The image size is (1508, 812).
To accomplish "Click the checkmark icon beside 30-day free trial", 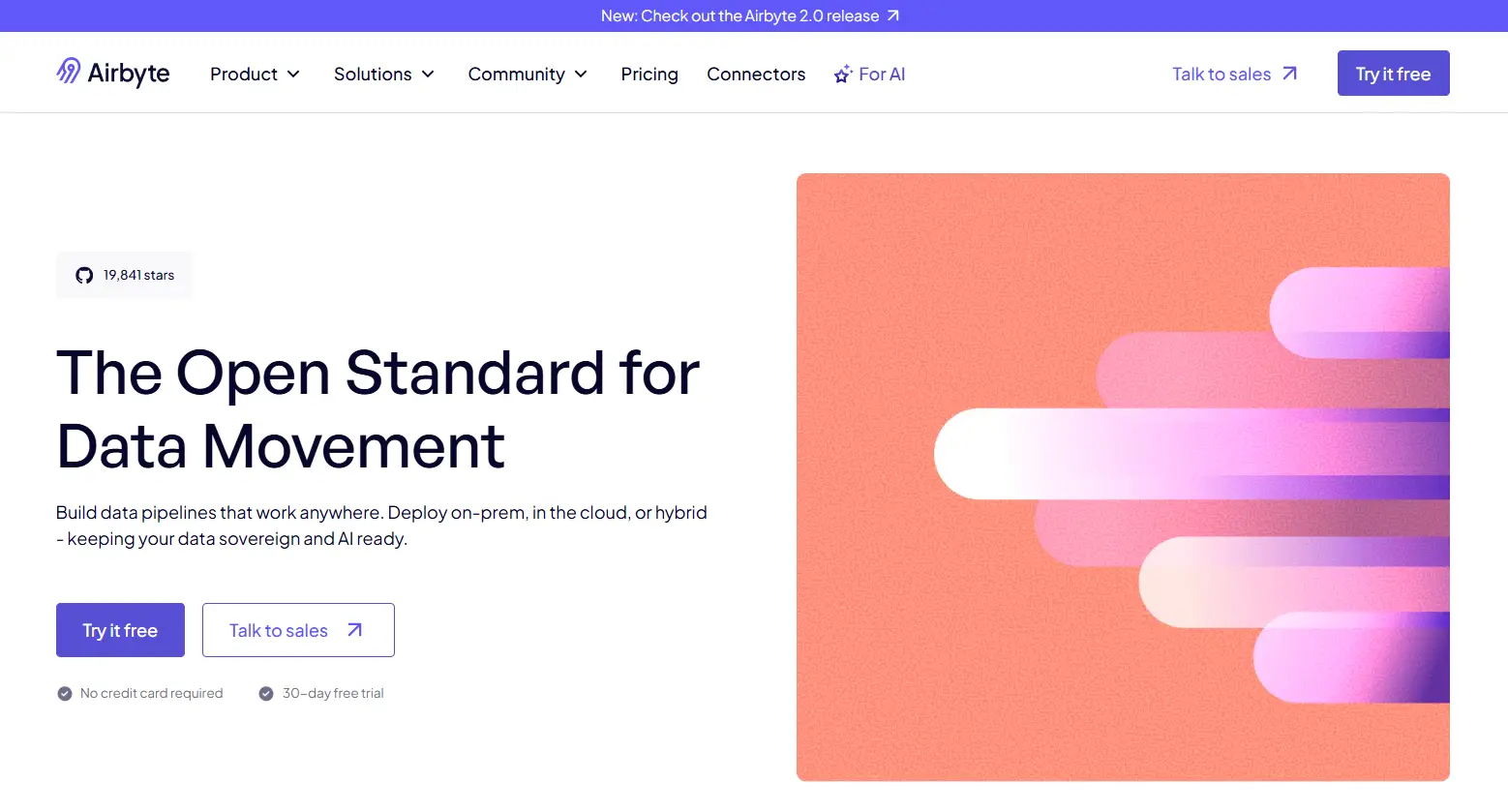I will click(x=266, y=694).
